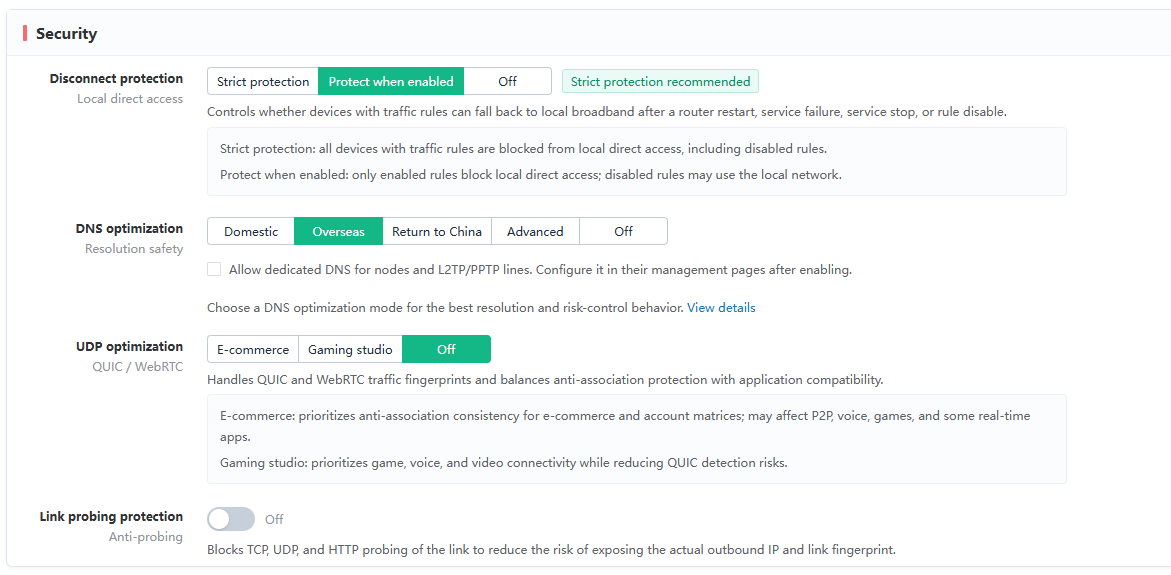Enable dedicated DNS for nodes checkbox
This screenshot has height=575, width=1171.
(214, 270)
